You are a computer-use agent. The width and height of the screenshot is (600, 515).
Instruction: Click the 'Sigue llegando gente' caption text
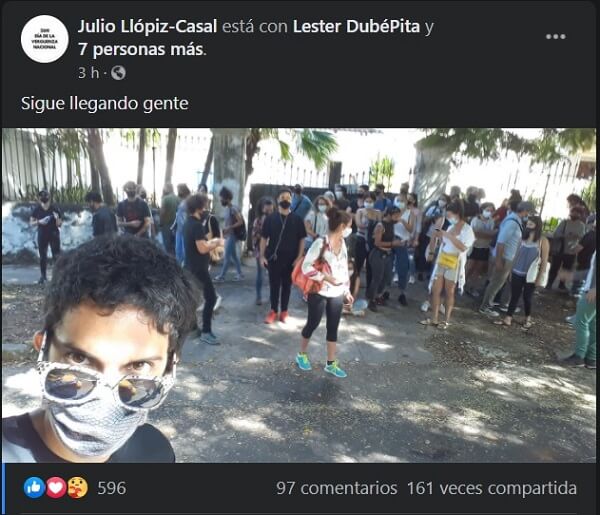pos(104,103)
